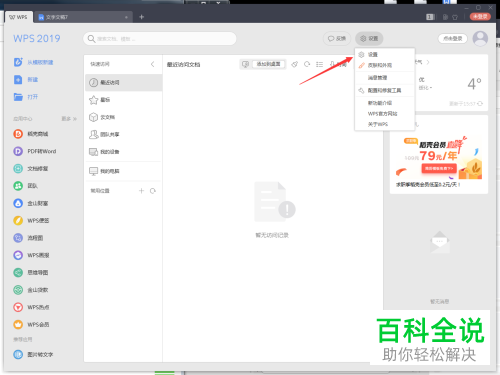Choose Settings from the dropdown menu
The height and width of the screenshot is (375, 500).
(x=385, y=54)
